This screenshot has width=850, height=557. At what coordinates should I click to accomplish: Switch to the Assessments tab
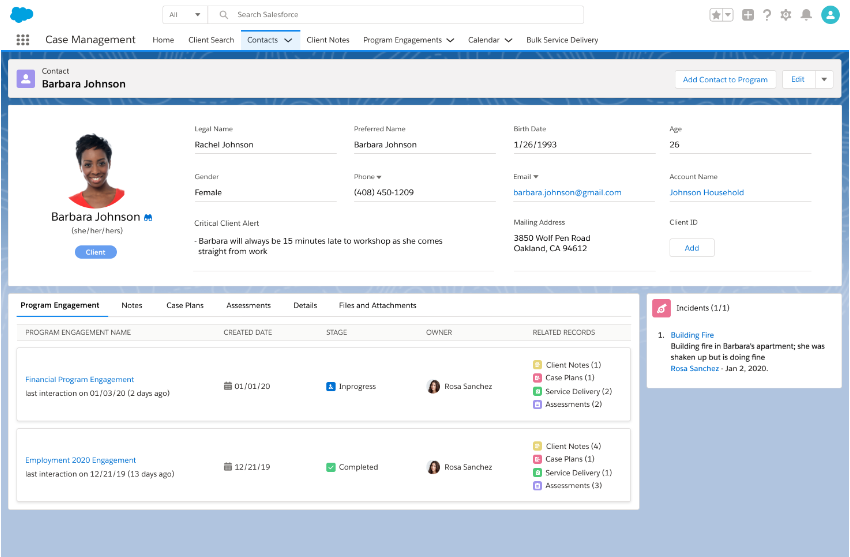click(248, 306)
